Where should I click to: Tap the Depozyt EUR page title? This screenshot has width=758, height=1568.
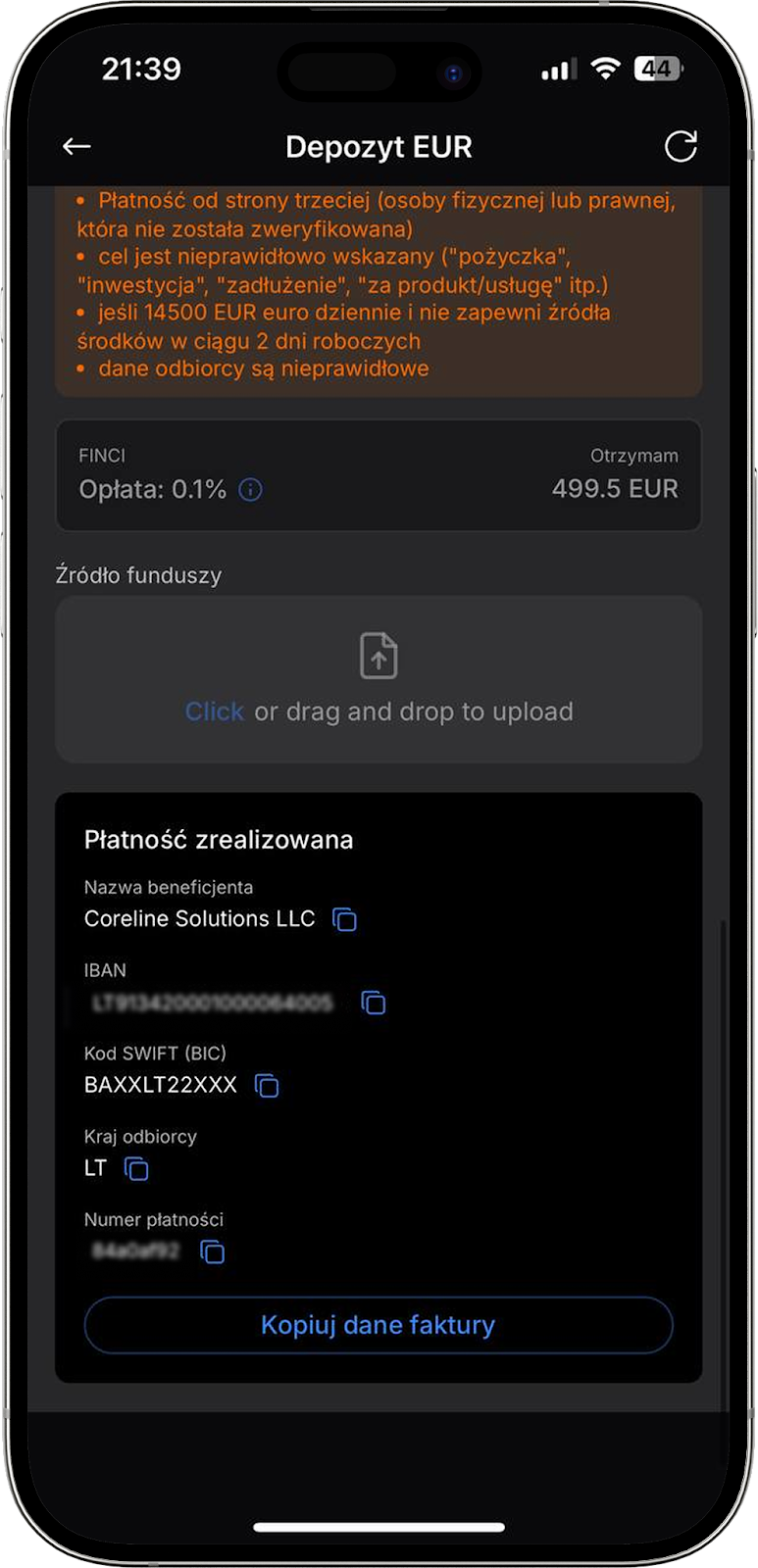[x=379, y=147]
